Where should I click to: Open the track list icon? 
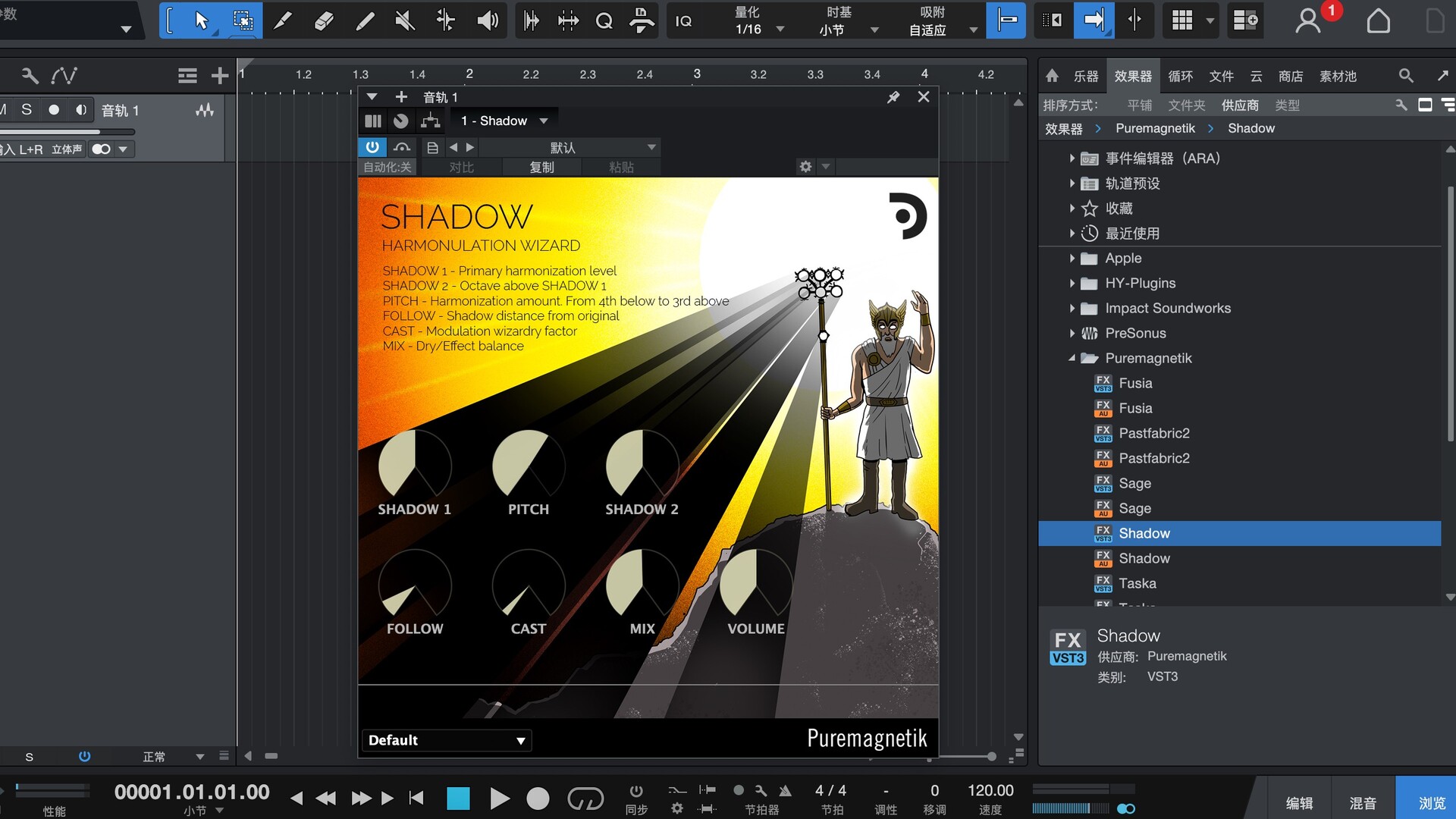click(x=187, y=76)
